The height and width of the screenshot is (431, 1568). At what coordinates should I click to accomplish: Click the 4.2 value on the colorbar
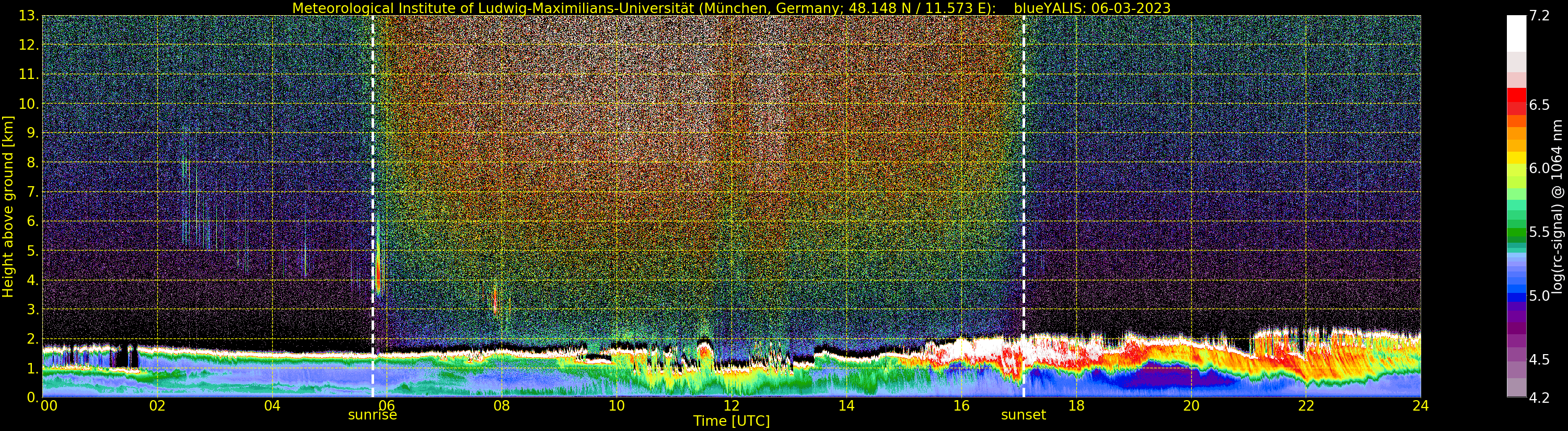tap(1539, 398)
